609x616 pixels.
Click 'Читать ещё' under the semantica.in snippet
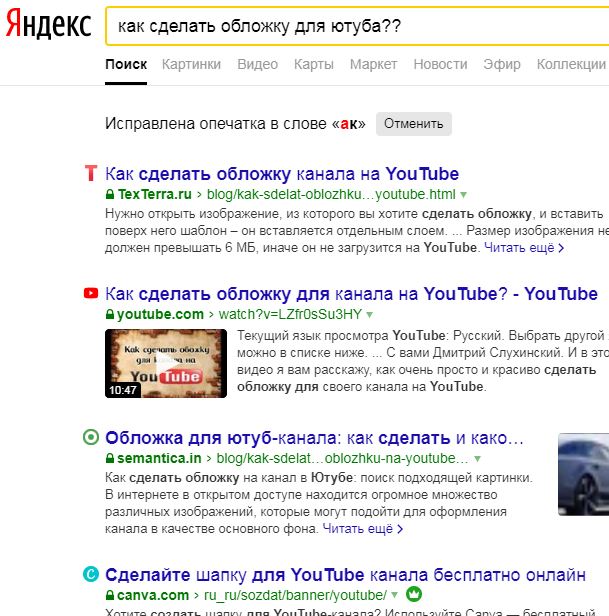point(362,529)
